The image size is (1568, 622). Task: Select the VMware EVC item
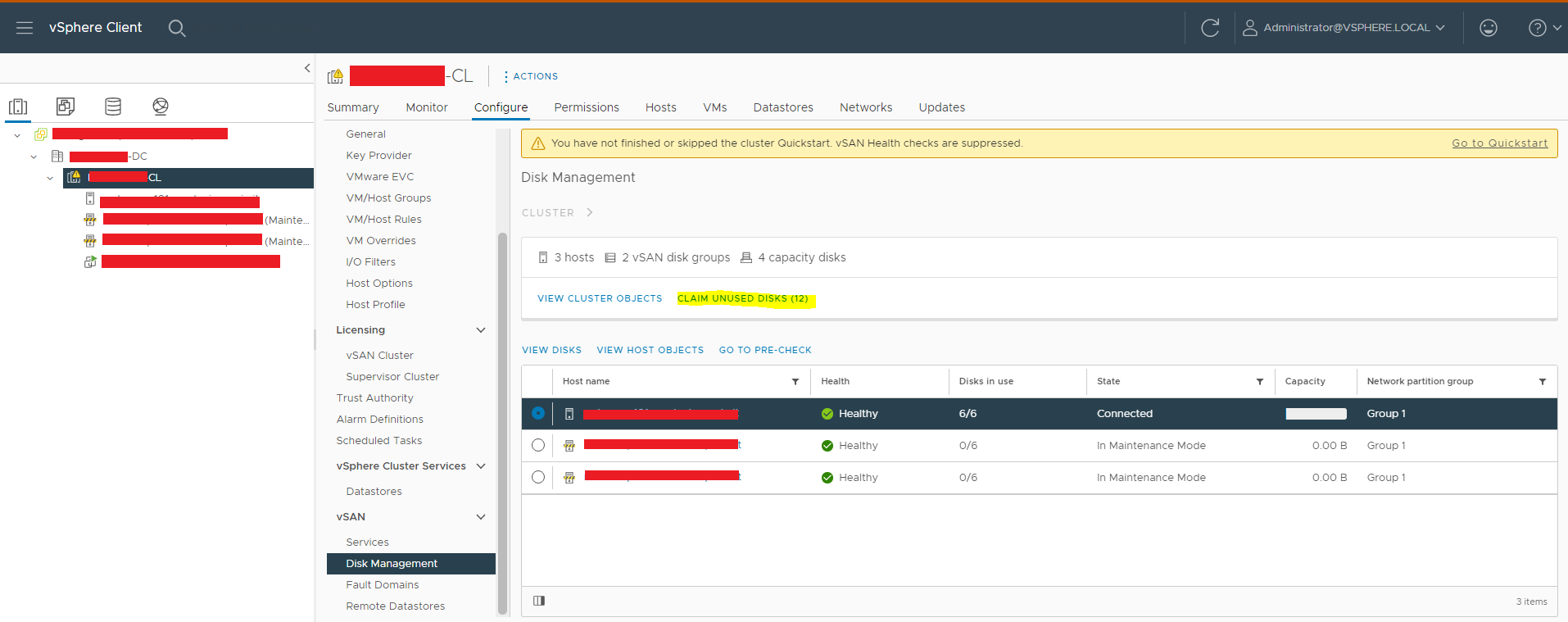pyautogui.click(x=380, y=177)
